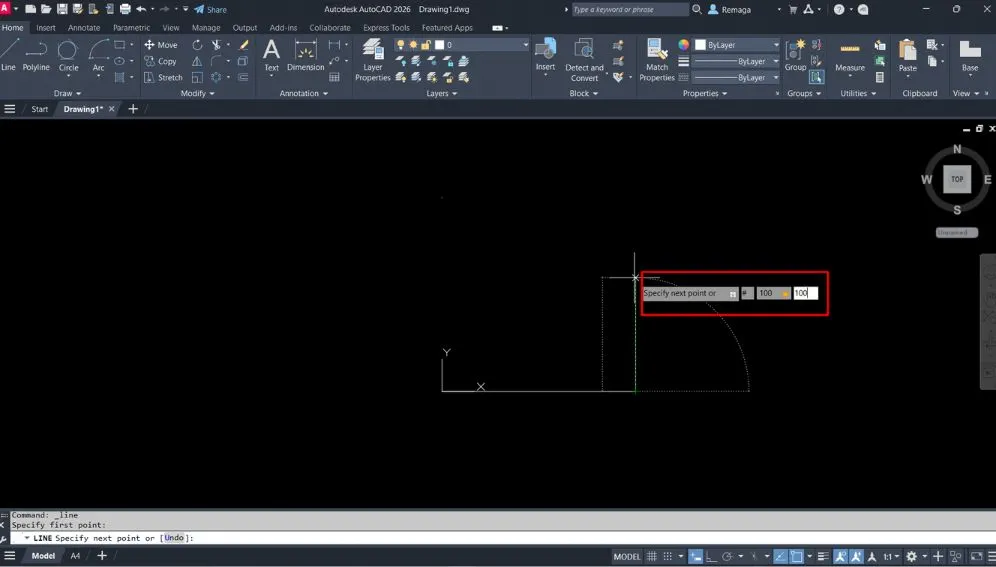This screenshot has width=996, height=567.
Task: Switch to the Annotate ribbon tab
Action: pyautogui.click(x=84, y=28)
